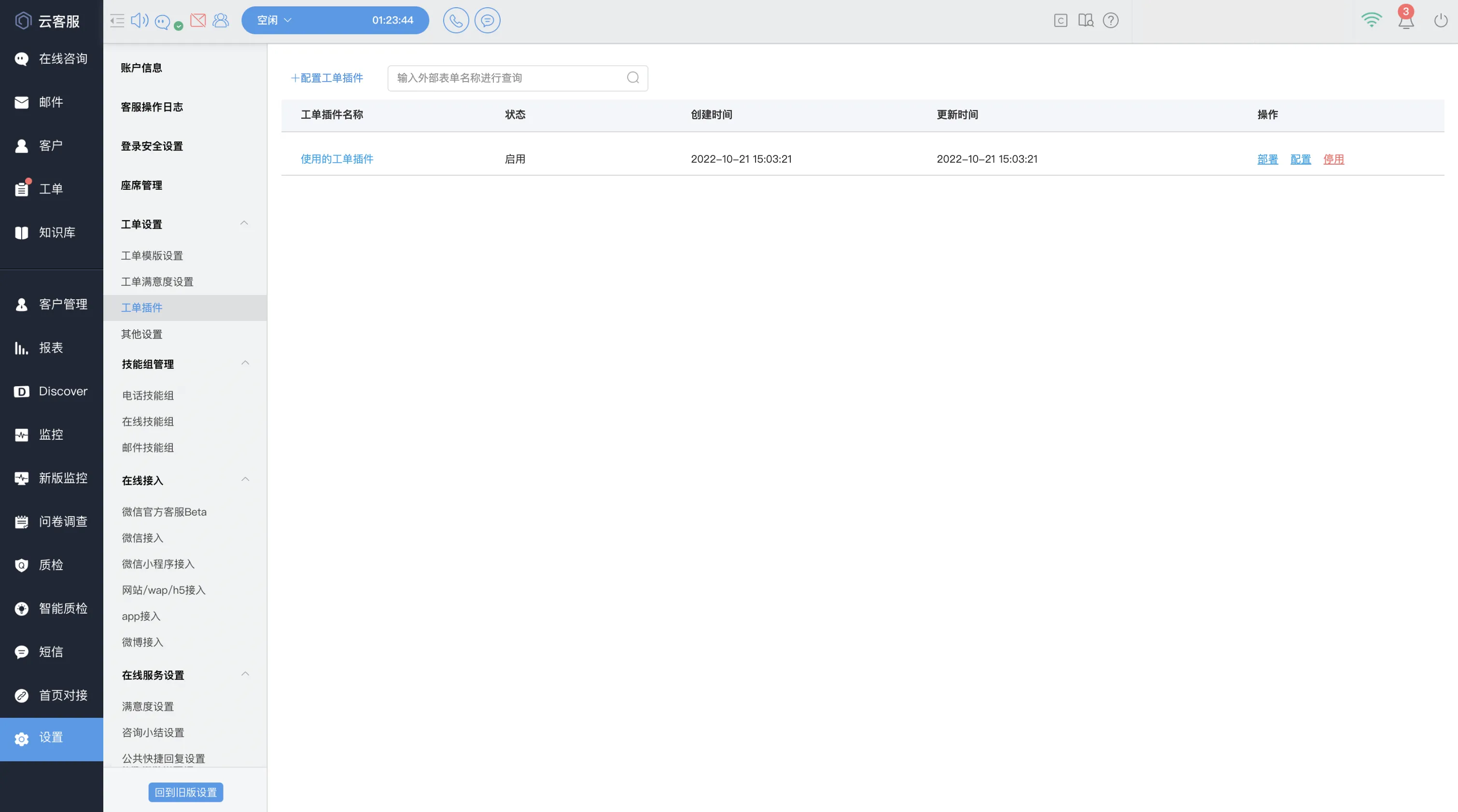Click the 新版监控 icon
The image size is (1458, 812).
[x=22, y=479]
